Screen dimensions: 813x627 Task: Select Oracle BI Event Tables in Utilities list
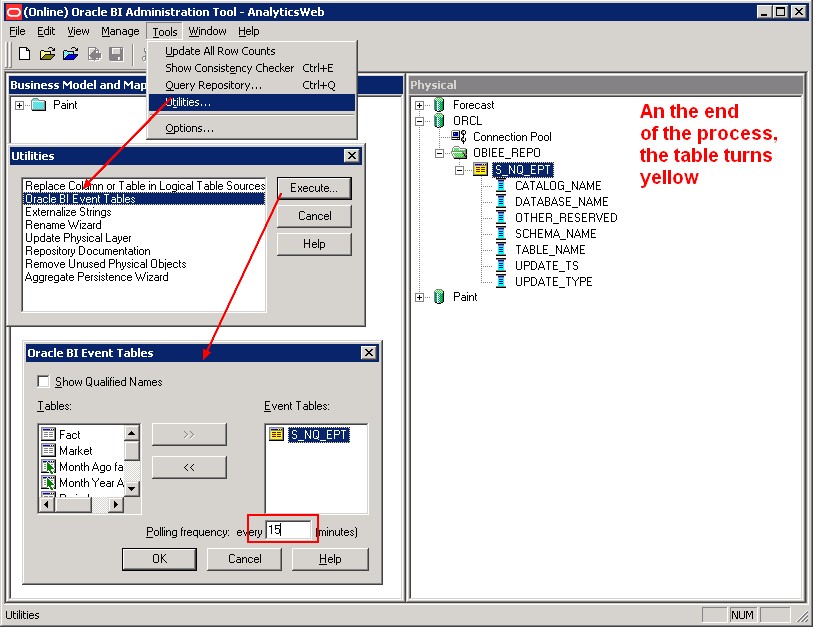[x=145, y=199]
